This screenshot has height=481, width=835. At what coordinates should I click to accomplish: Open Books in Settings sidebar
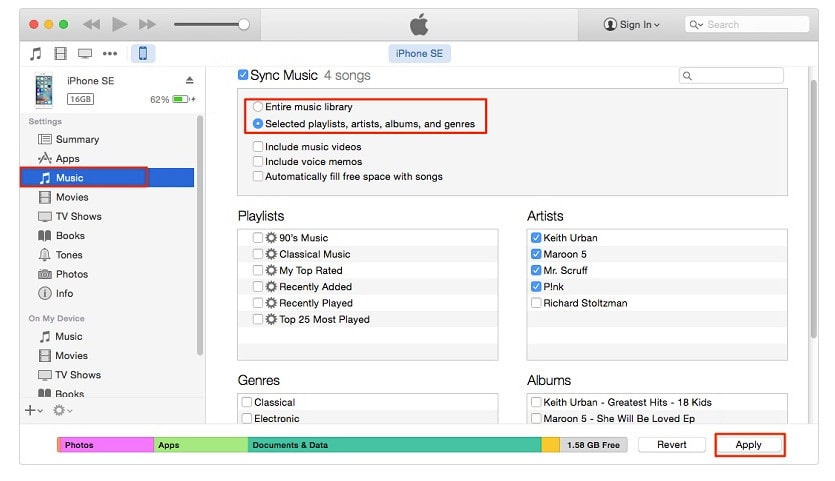(70, 235)
